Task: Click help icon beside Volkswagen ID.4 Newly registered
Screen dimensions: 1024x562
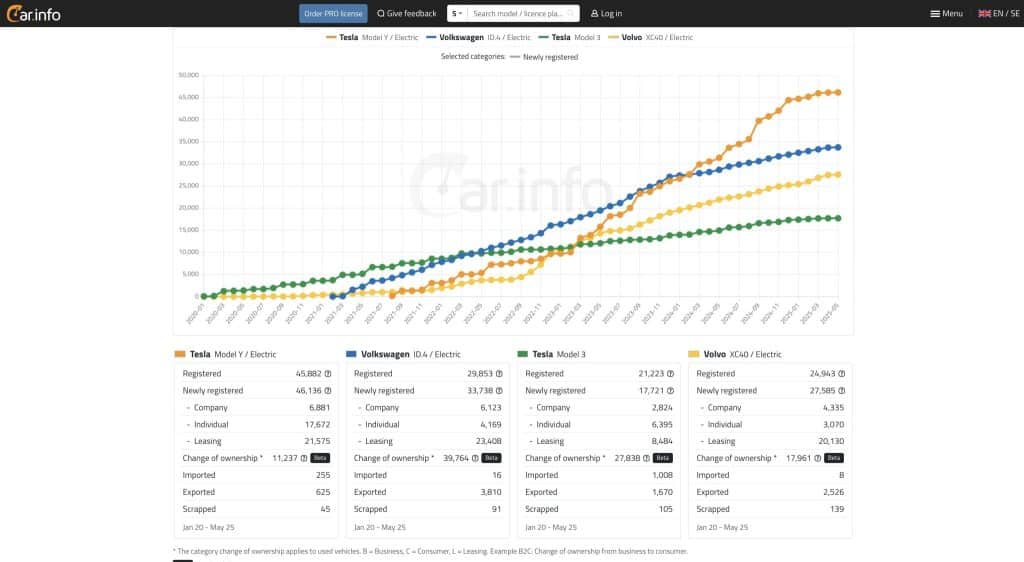Action: [x=499, y=391]
